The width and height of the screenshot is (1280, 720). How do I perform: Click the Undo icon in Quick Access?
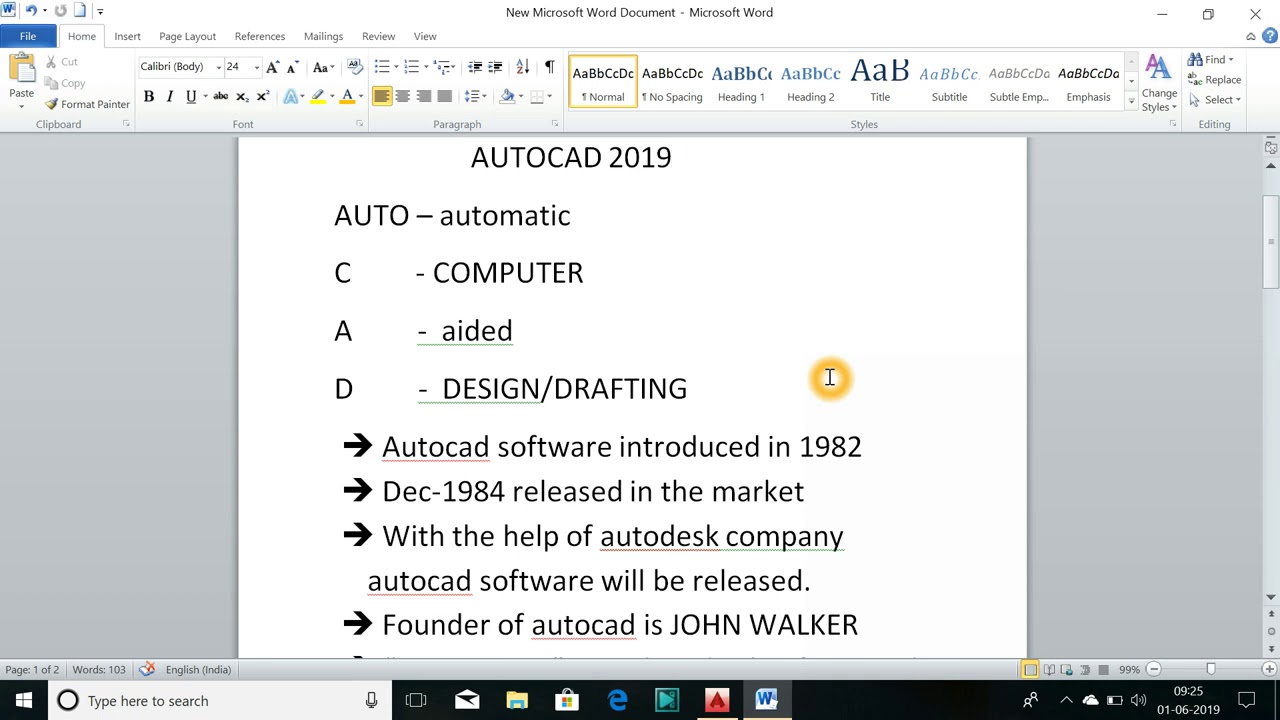click(30, 11)
